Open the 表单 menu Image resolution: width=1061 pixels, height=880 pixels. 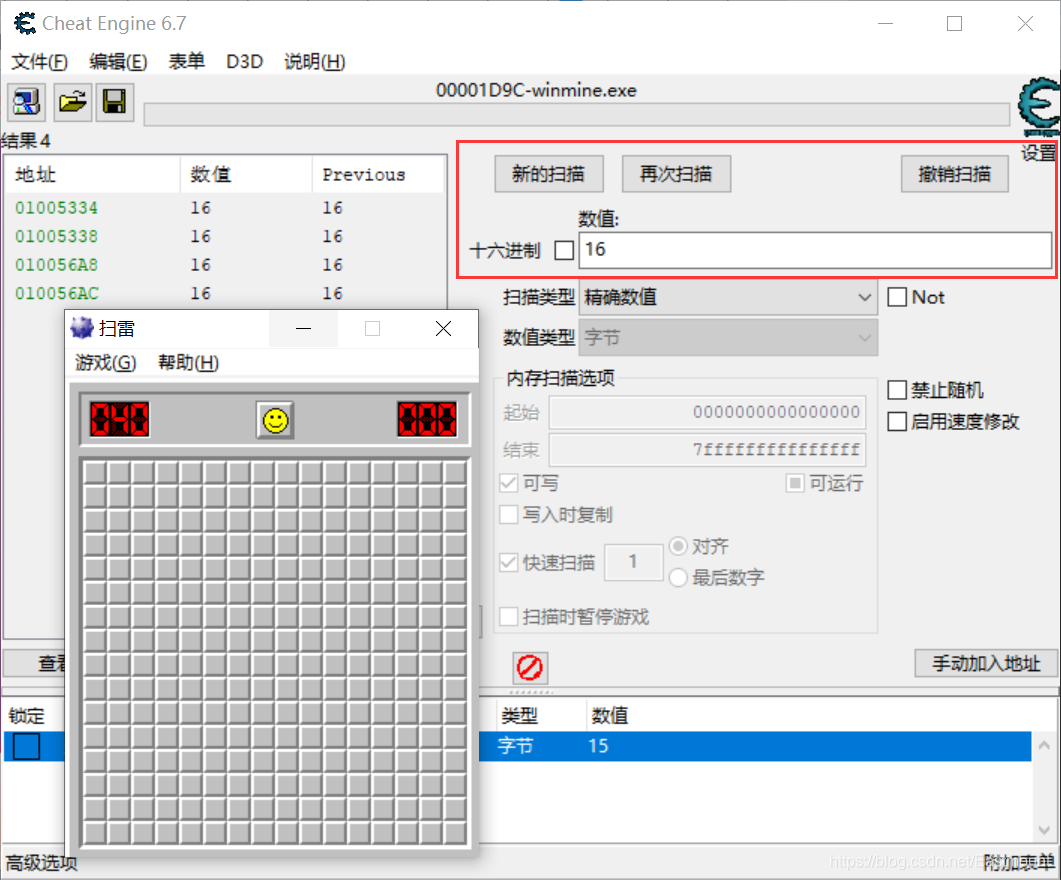pyautogui.click(x=187, y=62)
